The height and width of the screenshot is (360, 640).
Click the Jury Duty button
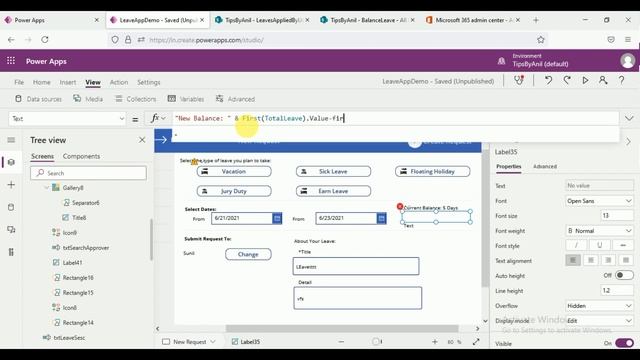point(234,191)
